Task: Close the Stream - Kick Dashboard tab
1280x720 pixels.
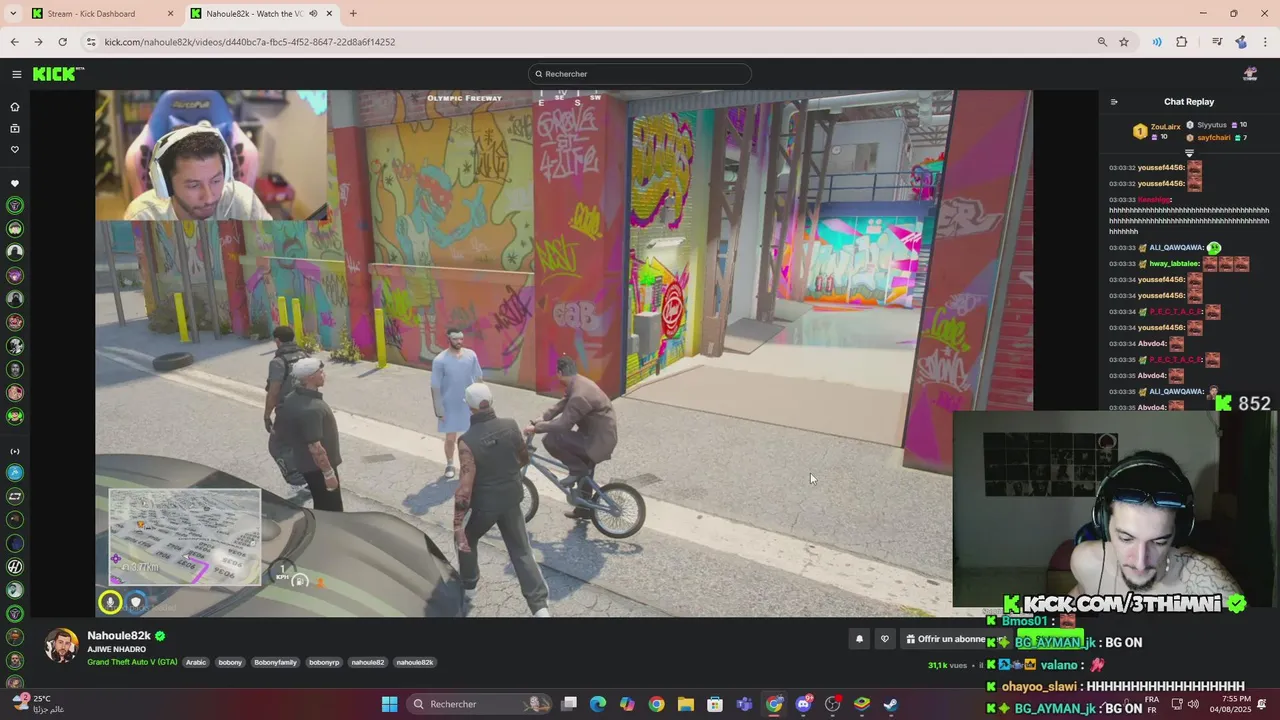Action: pyautogui.click(x=170, y=14)
